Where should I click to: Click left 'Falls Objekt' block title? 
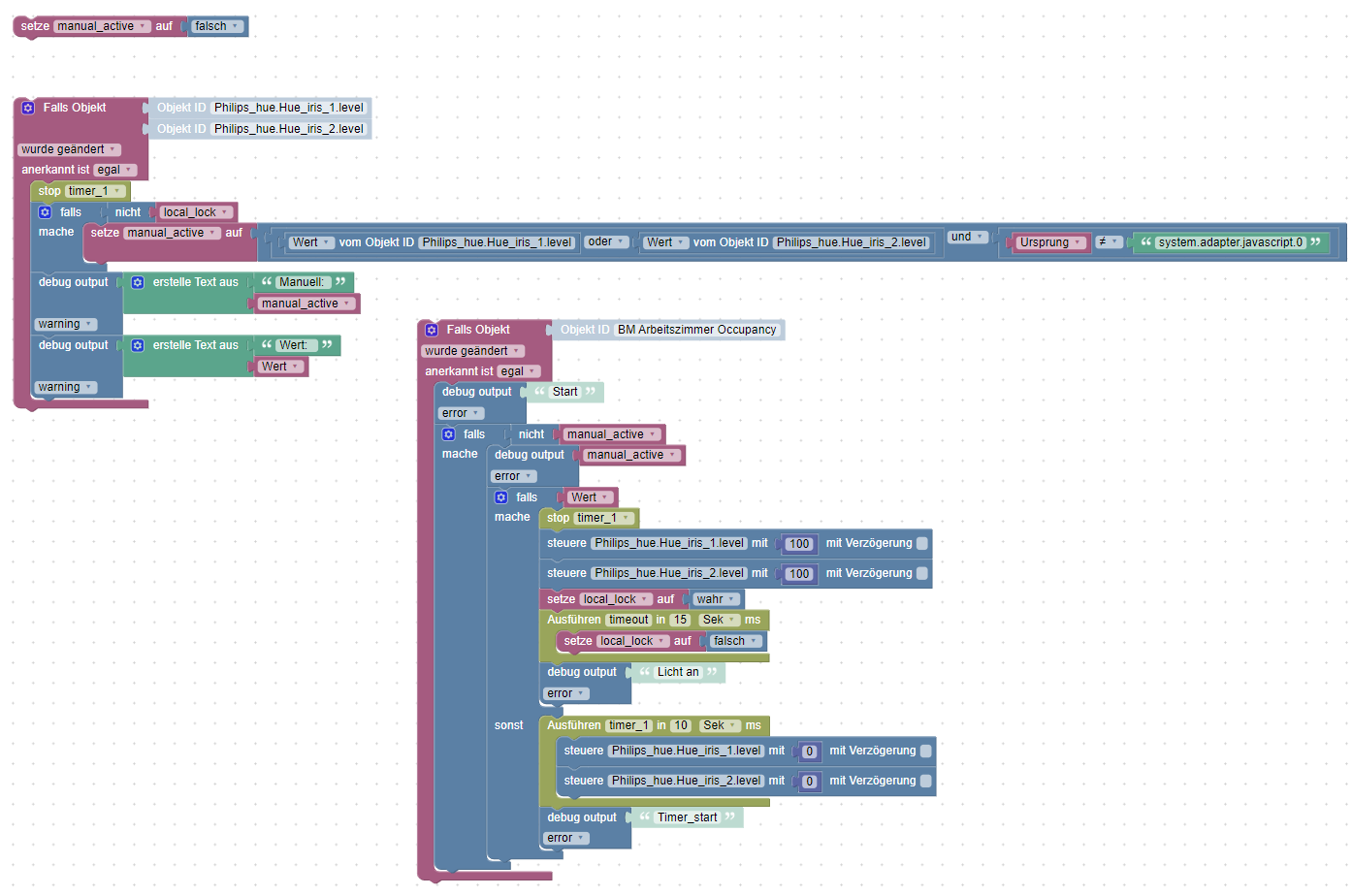tap(75, 108)
